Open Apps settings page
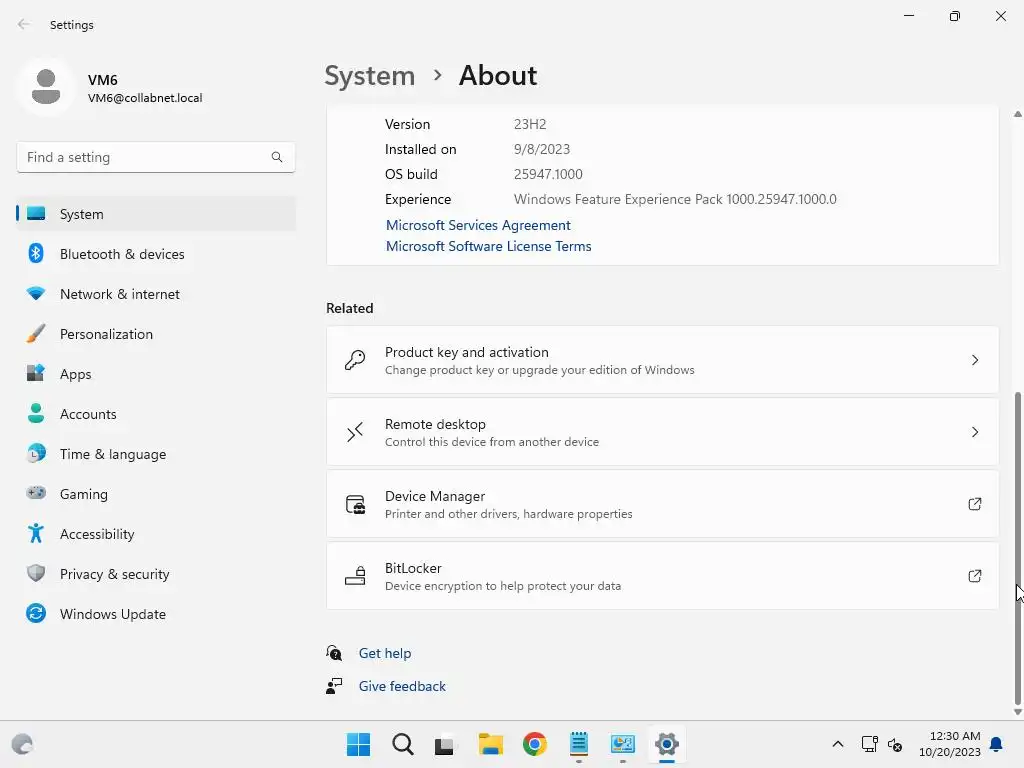This screenshot has width=1024, height=768. 156,374
